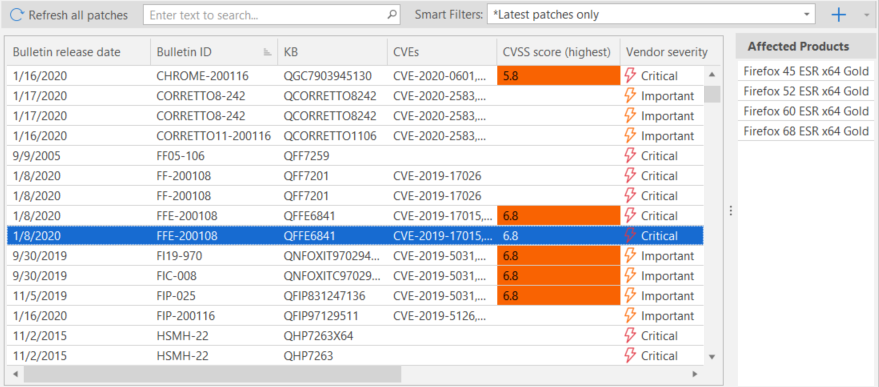
Task: Click the vertical dots panel splitter handle
Action: point(730,211)
